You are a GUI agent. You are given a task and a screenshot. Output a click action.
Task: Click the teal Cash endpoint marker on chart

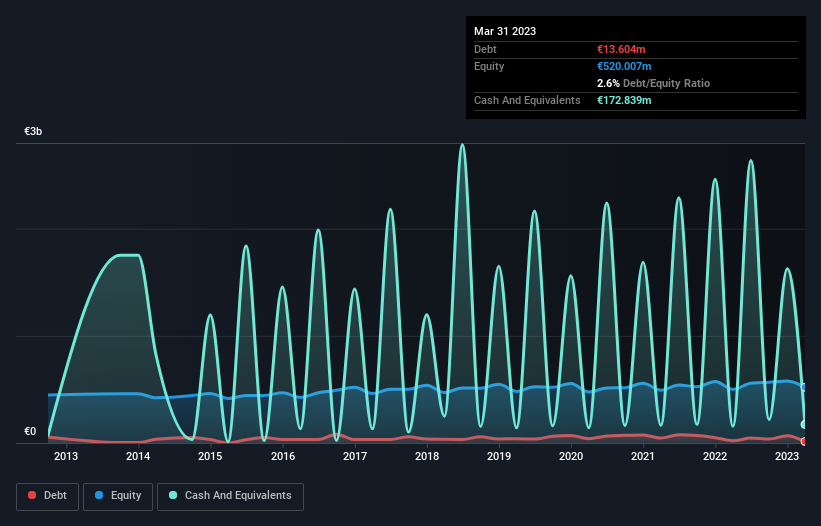click(x=804, y=424)
